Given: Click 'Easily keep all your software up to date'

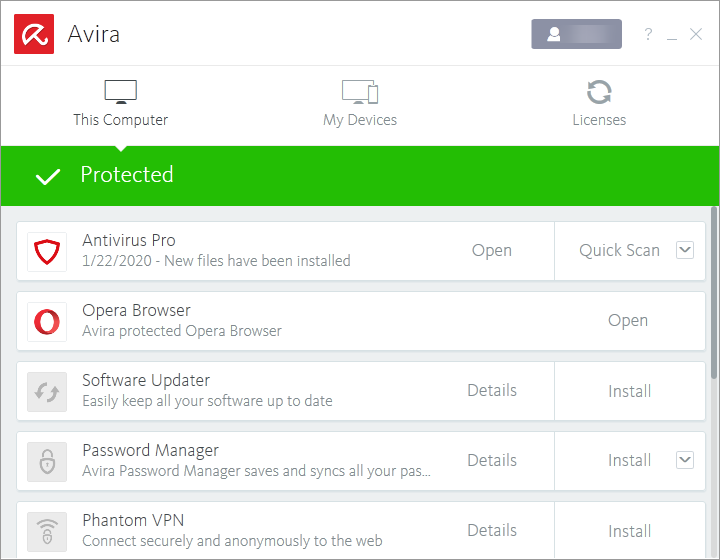Looking at the screenshot, I should click(208, 401).
